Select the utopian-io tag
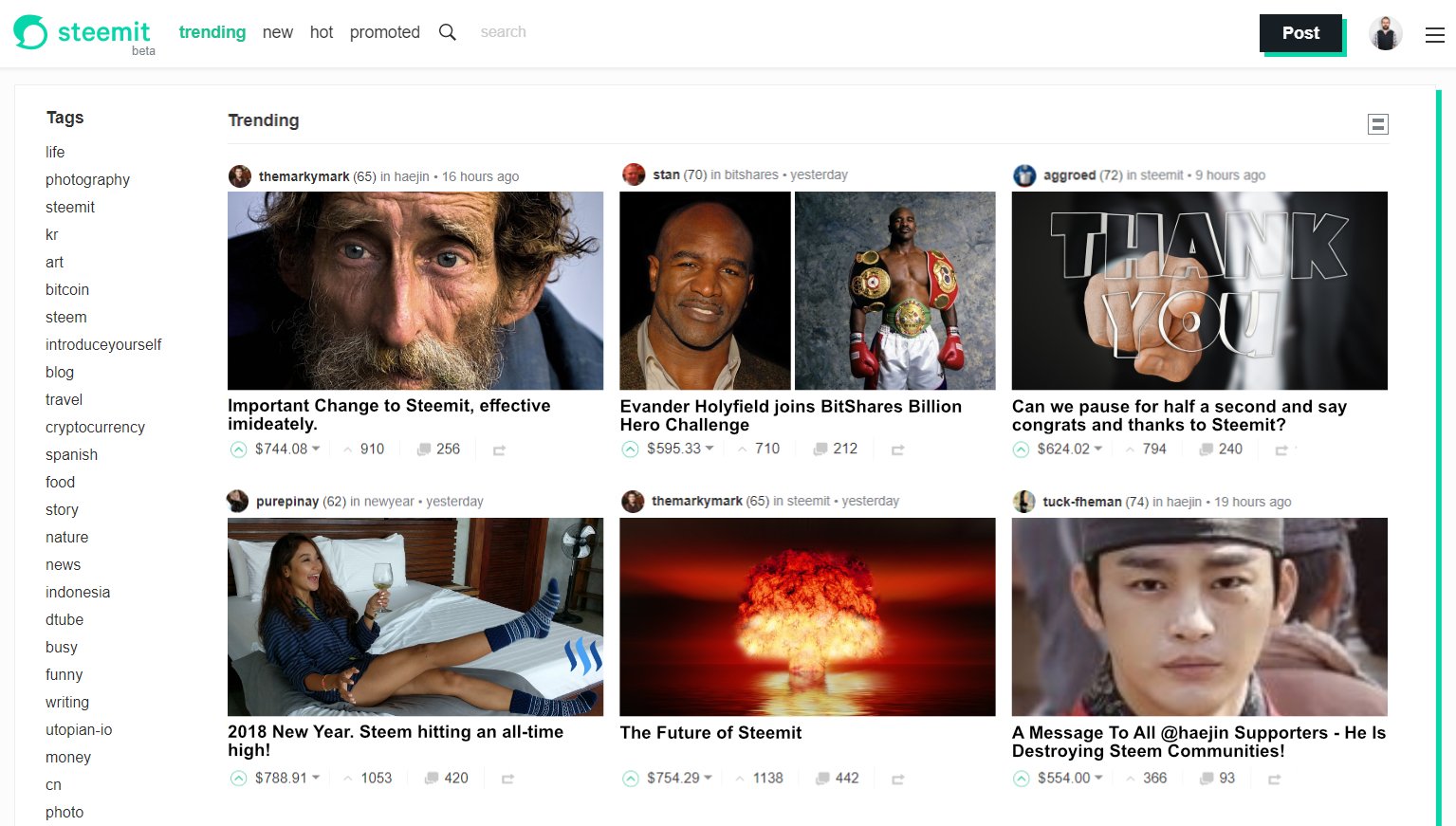The height and width of the screenshot is (826, 1456). tap(79, 730)
